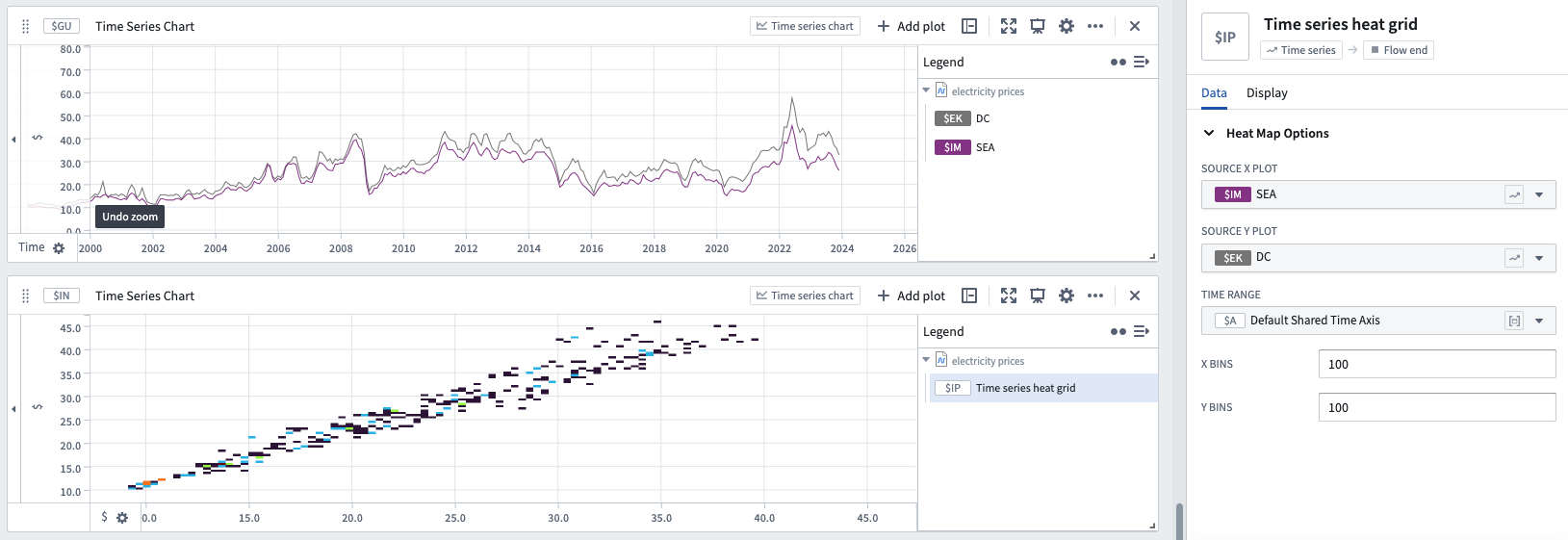Edit the X BINS input field
Image resolution: width=1568 pixels, height=540 pixels.
coord(1437,364)
